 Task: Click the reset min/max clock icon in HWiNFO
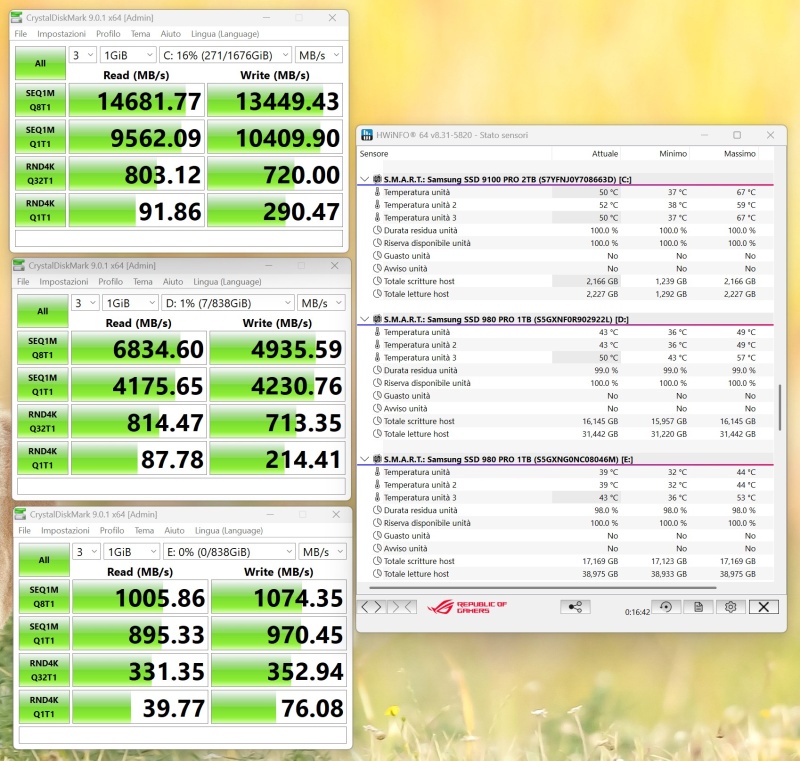(x=665, y=607)
